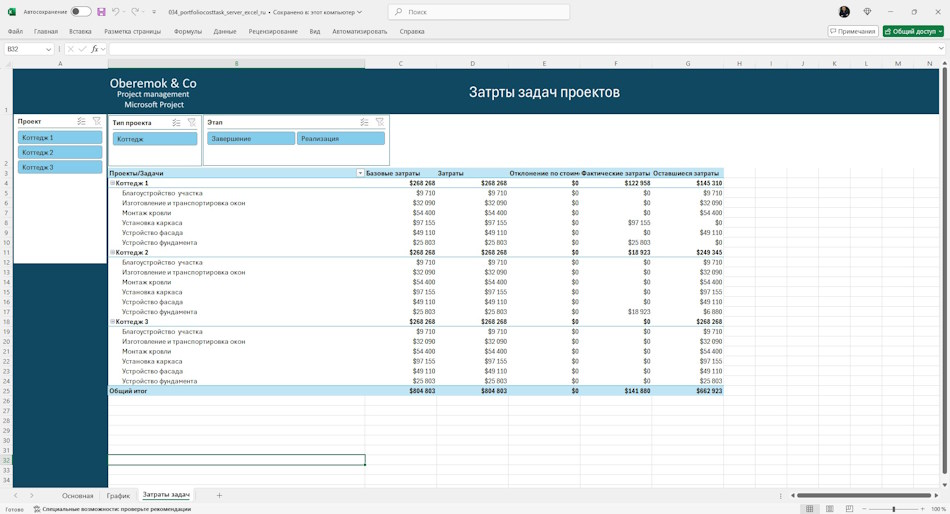Open the Файл menu
Screen dimensions: 950x514
[x=15, y=31]
